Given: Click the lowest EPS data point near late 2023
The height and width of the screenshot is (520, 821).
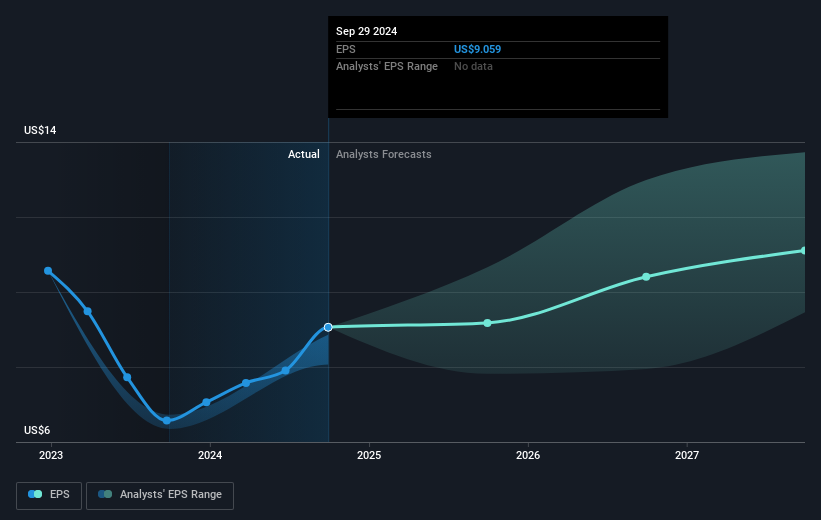Looking at the screenshot, I should [x=167, y=421].
